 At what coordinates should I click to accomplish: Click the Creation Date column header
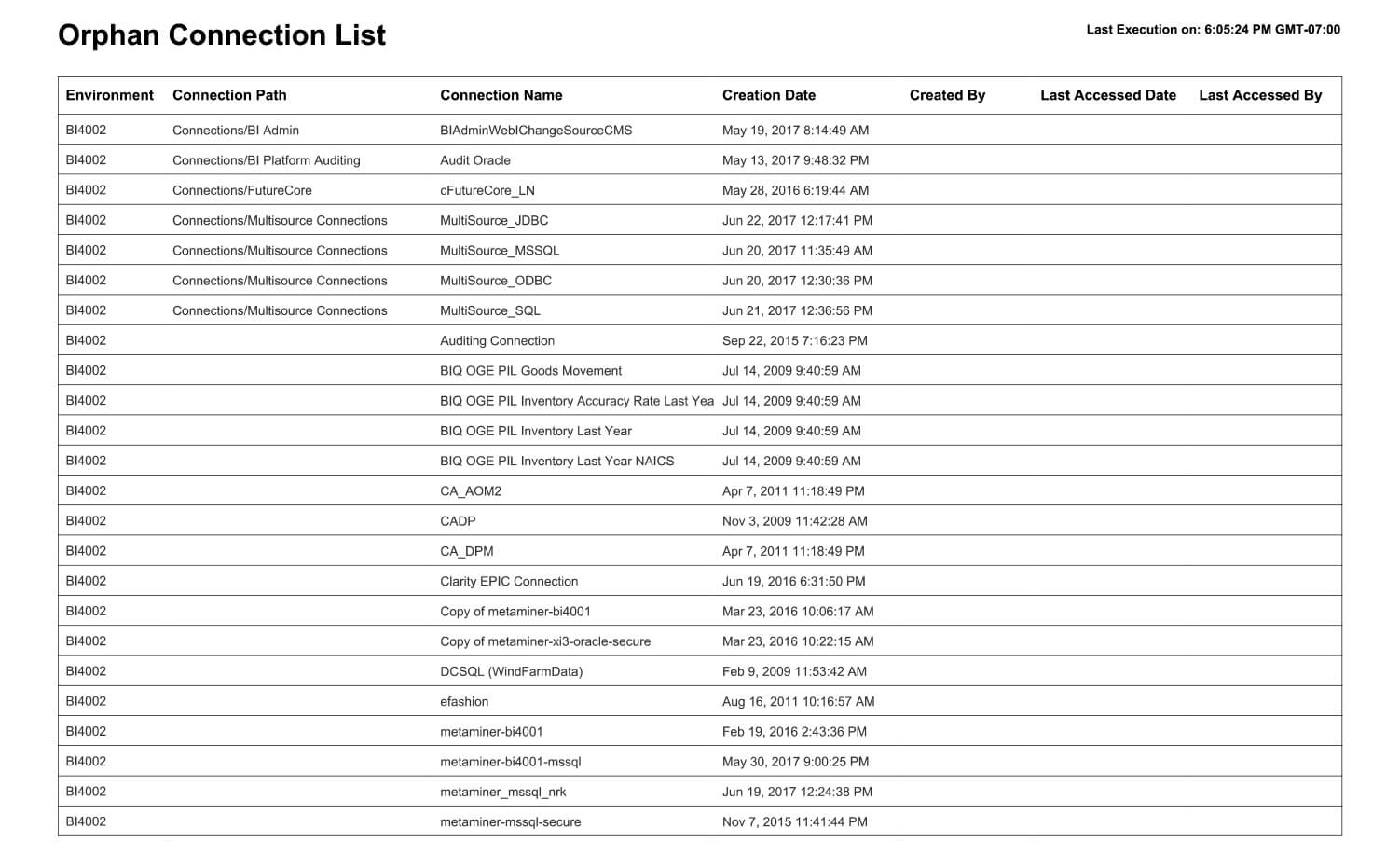click(769, 95)
